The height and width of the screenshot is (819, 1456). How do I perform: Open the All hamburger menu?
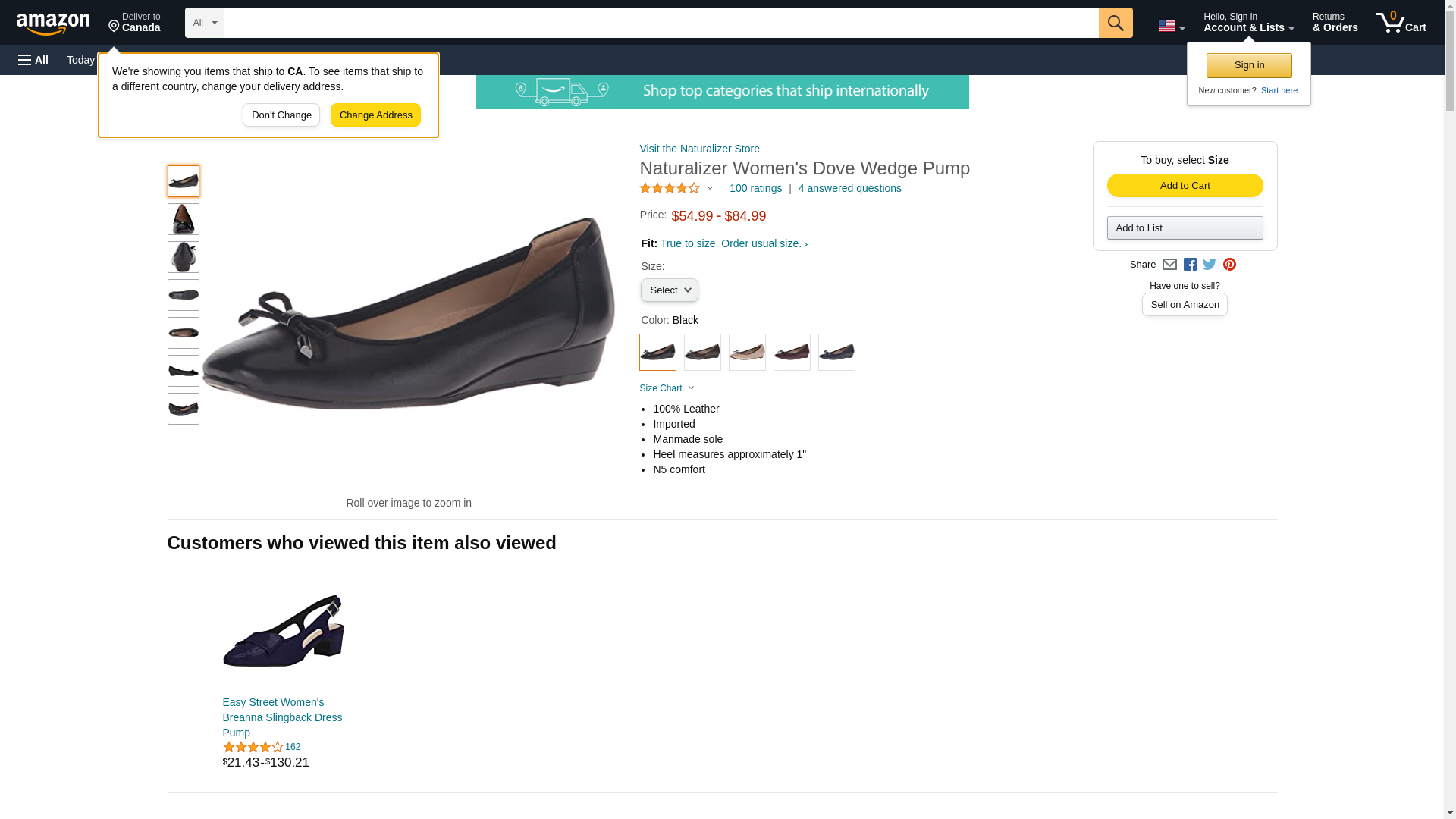point(33,60)
